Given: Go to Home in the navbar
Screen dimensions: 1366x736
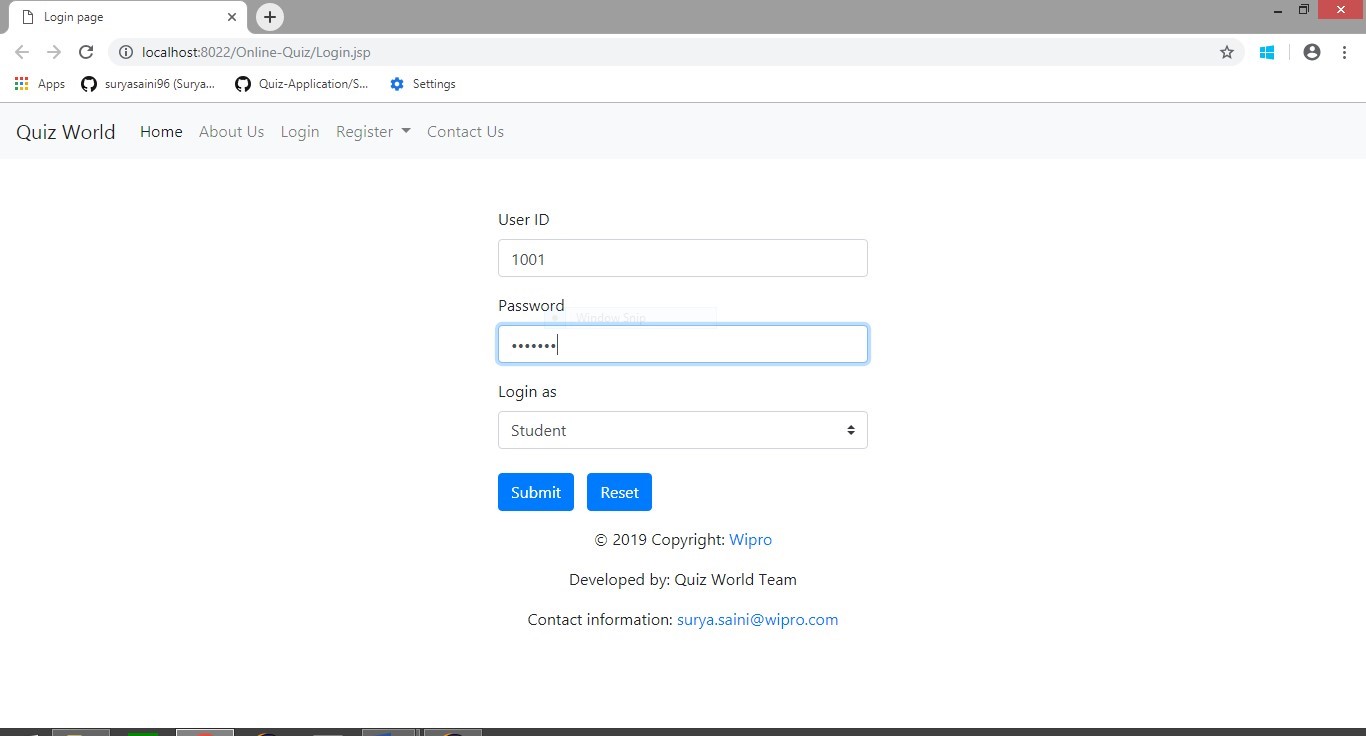Looking at the screenshot, I should tap(161, 132).
